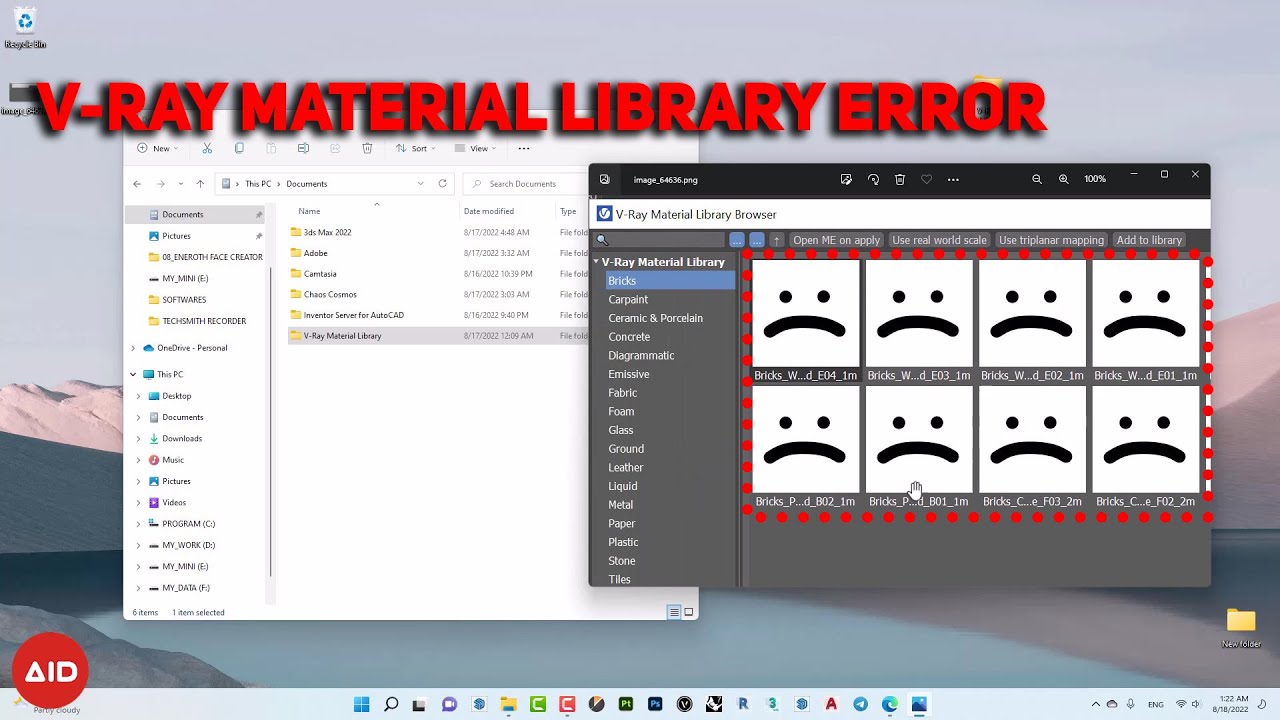Select the 3ds Max 2022 folder row
The height and width of the screenshot is (720, 1280).
438,232
